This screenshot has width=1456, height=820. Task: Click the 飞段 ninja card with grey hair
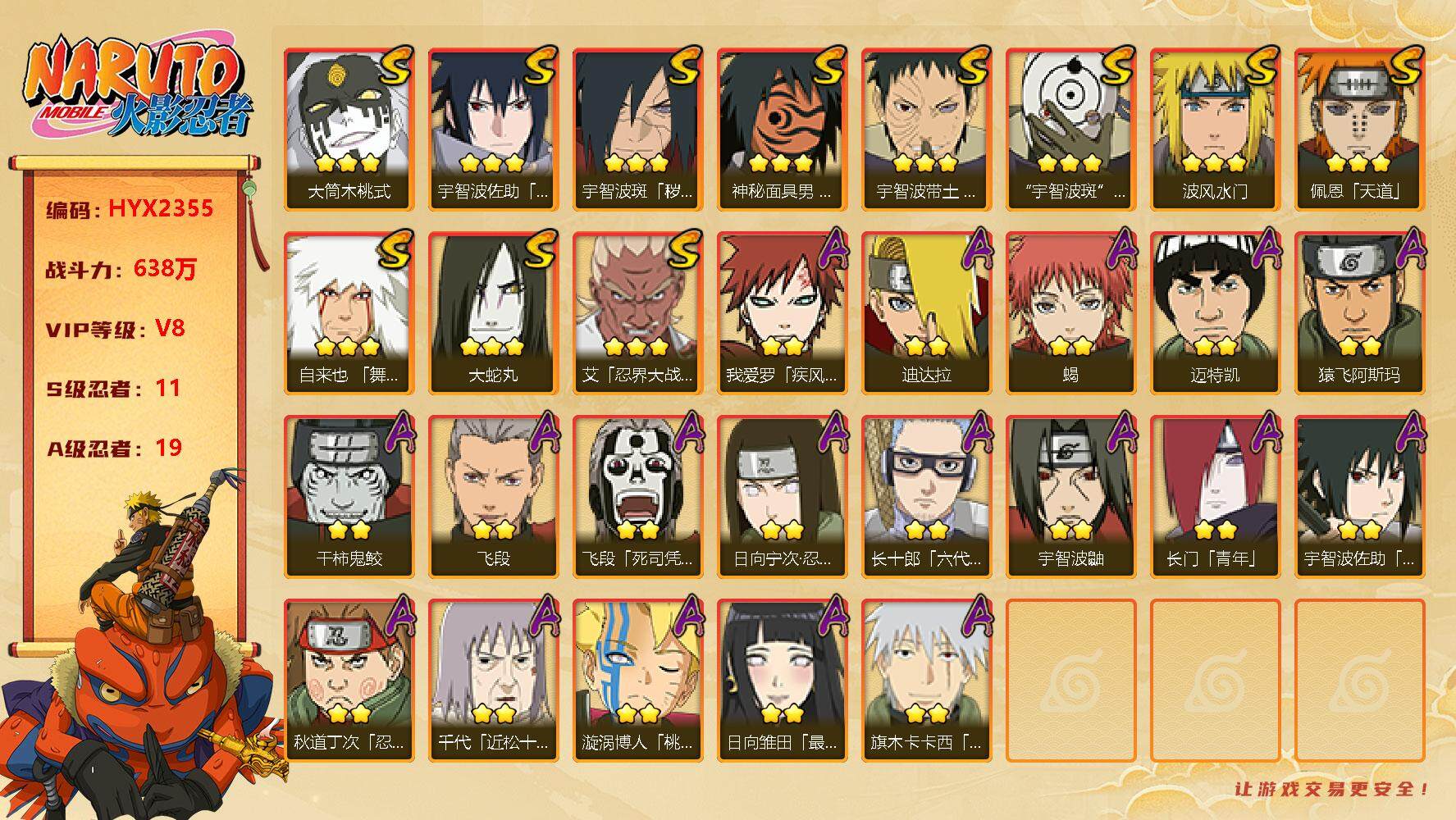click(494, 497)
